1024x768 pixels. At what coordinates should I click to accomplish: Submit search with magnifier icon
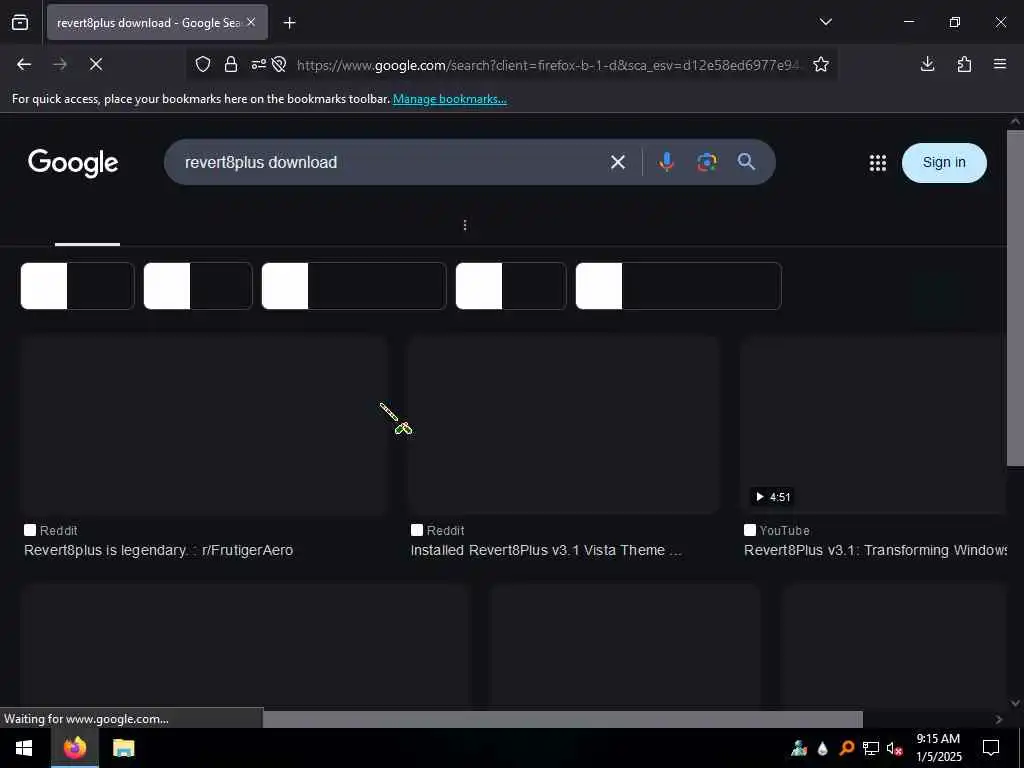[746, 162]
